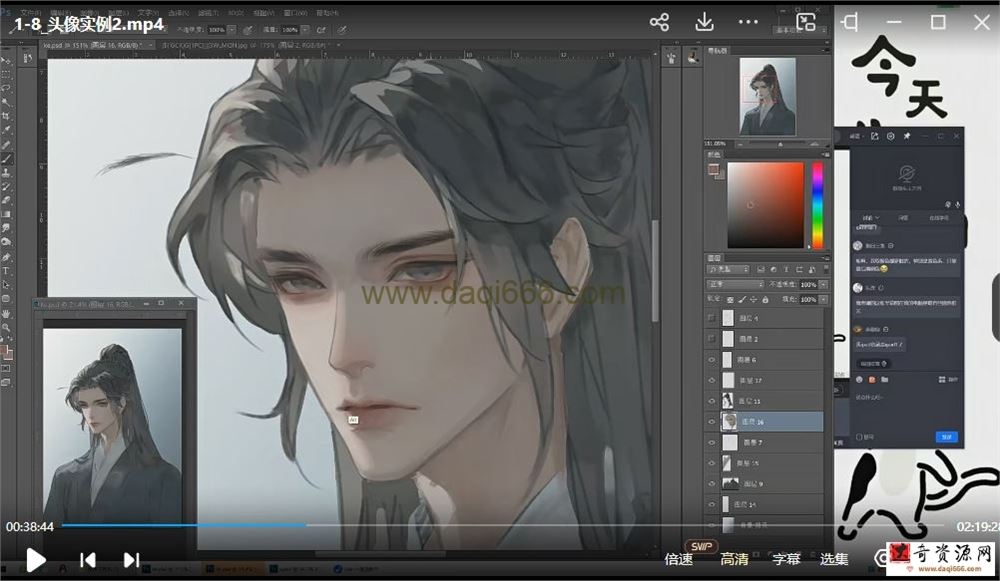Image resolution: width=1000 pixels, height=581 pixels.
Task: Open layer fill slider arrow
Action: 823,299
